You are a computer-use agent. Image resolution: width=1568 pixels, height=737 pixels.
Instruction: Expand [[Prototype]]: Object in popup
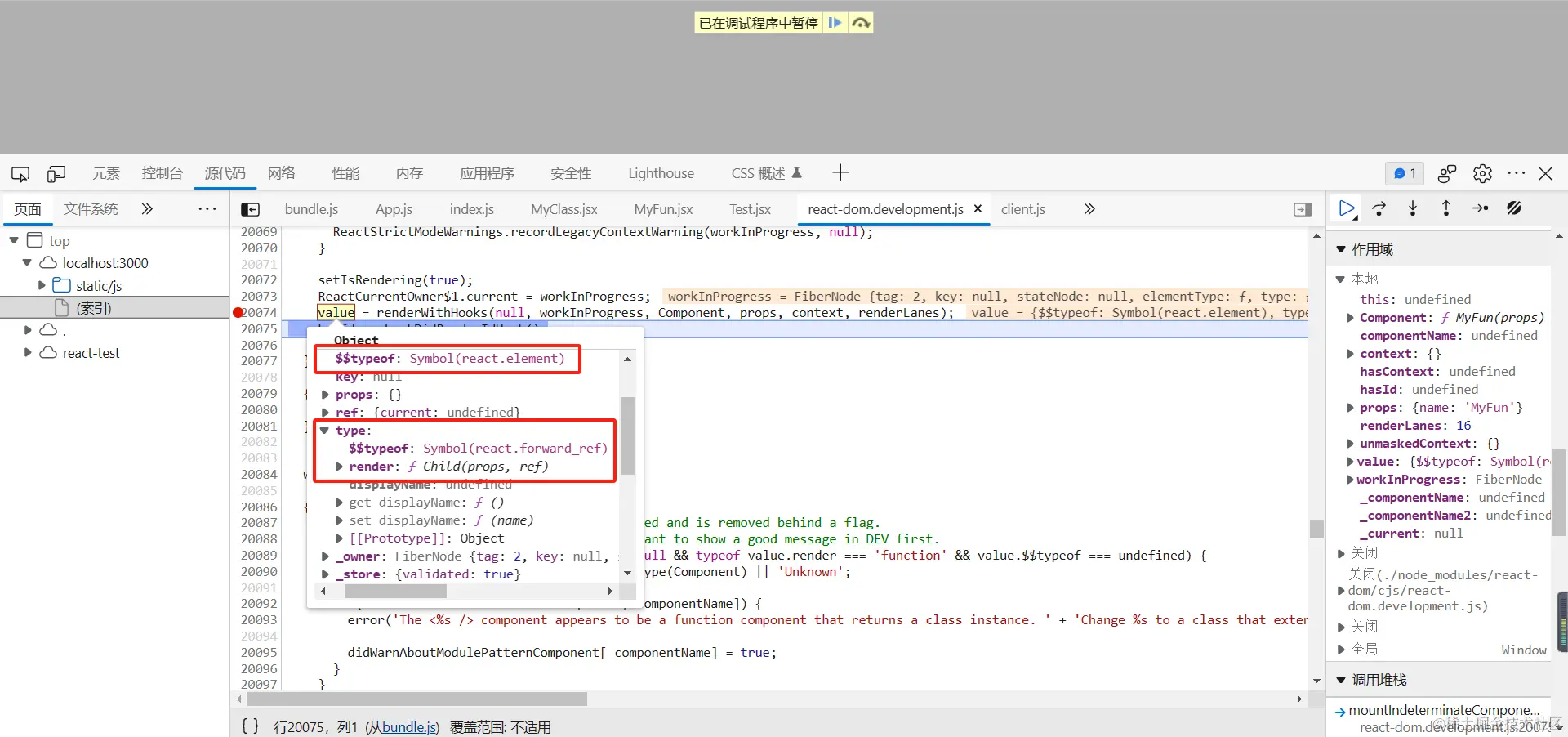click(340, 538)
